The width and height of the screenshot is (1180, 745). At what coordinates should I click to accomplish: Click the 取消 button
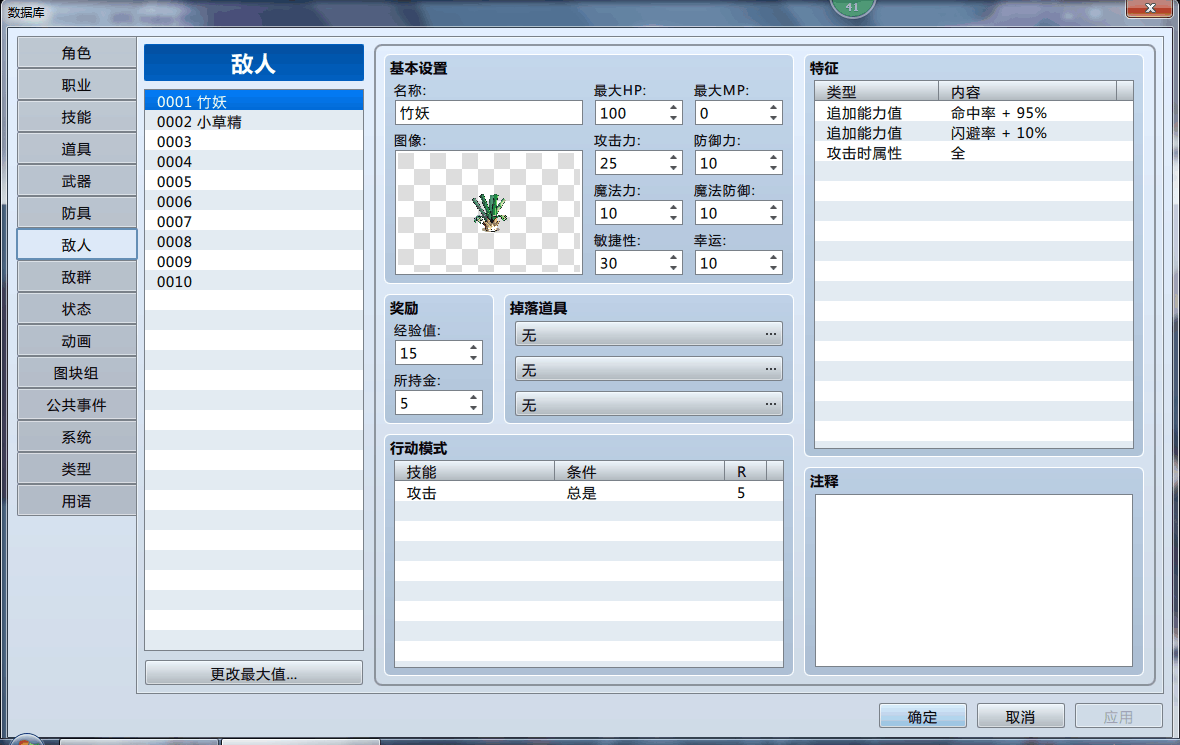coord(1020,716)
